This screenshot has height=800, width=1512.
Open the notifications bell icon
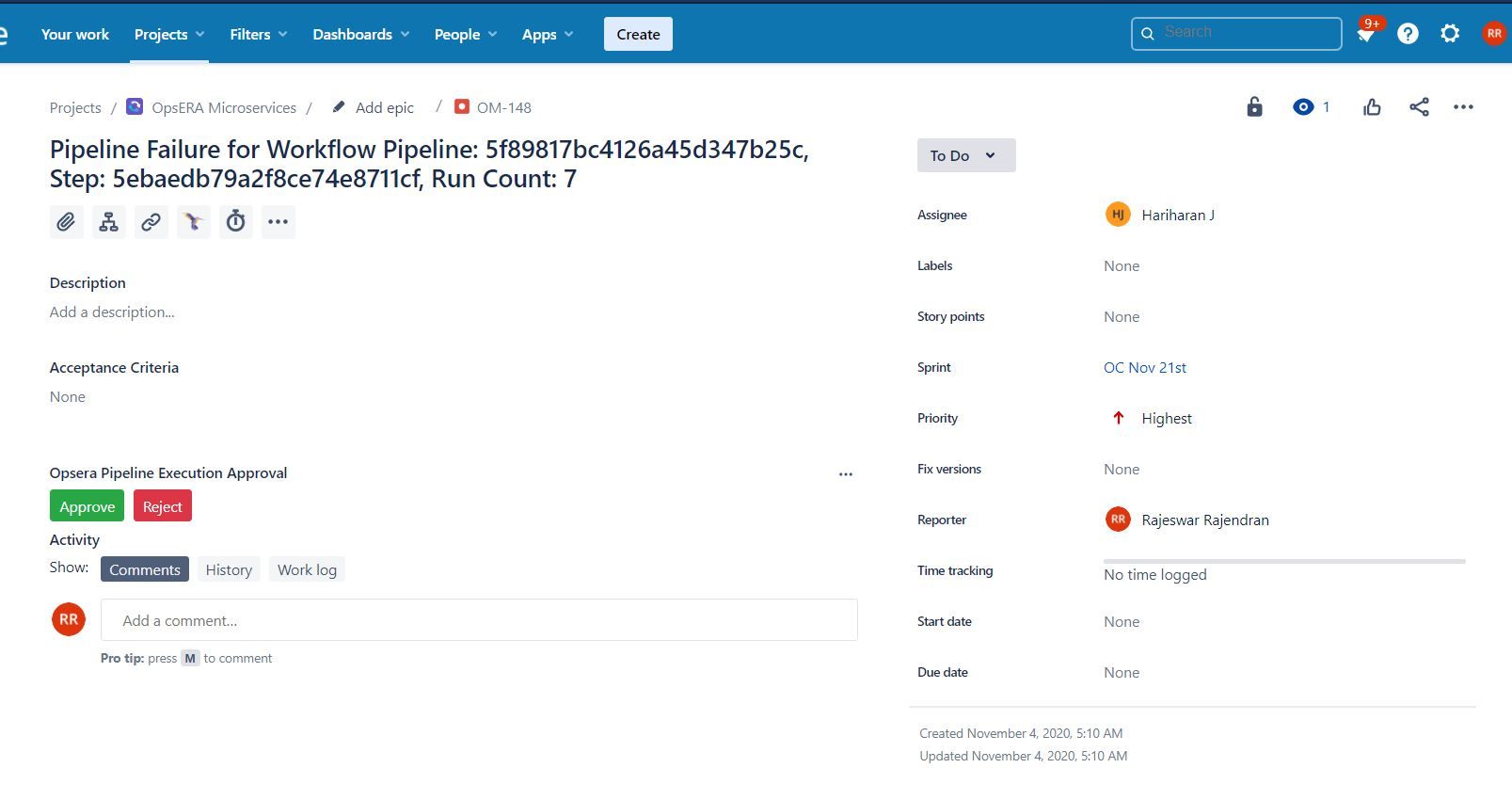[x=1365, y=34]
